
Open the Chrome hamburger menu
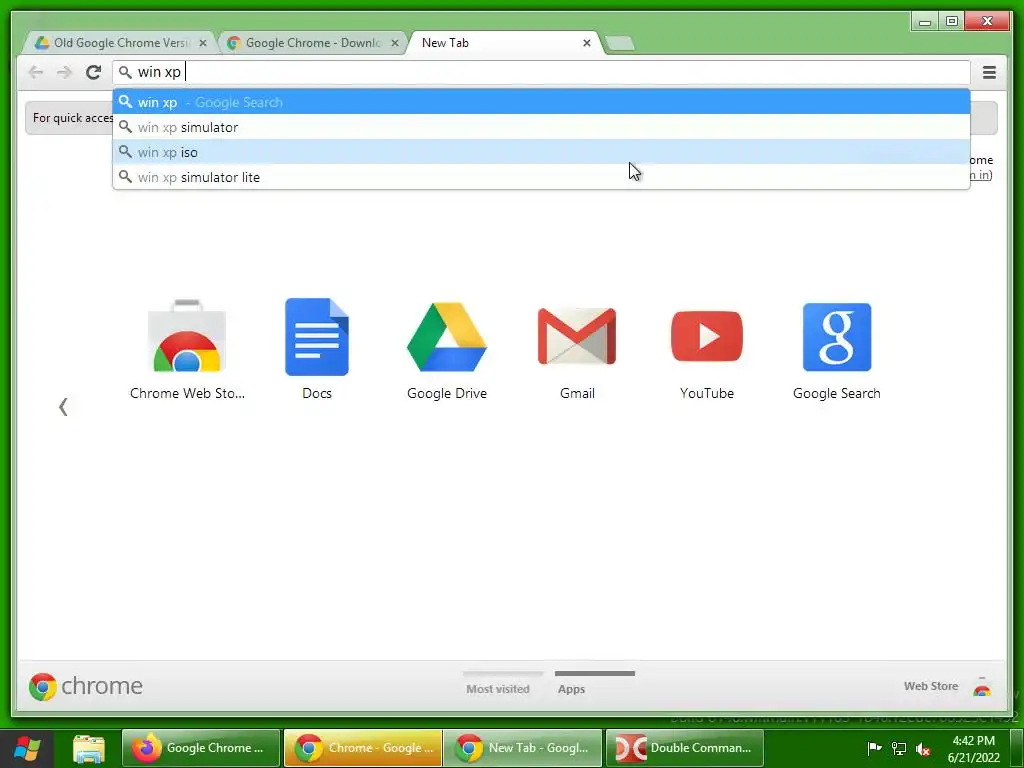pos(989,72)
